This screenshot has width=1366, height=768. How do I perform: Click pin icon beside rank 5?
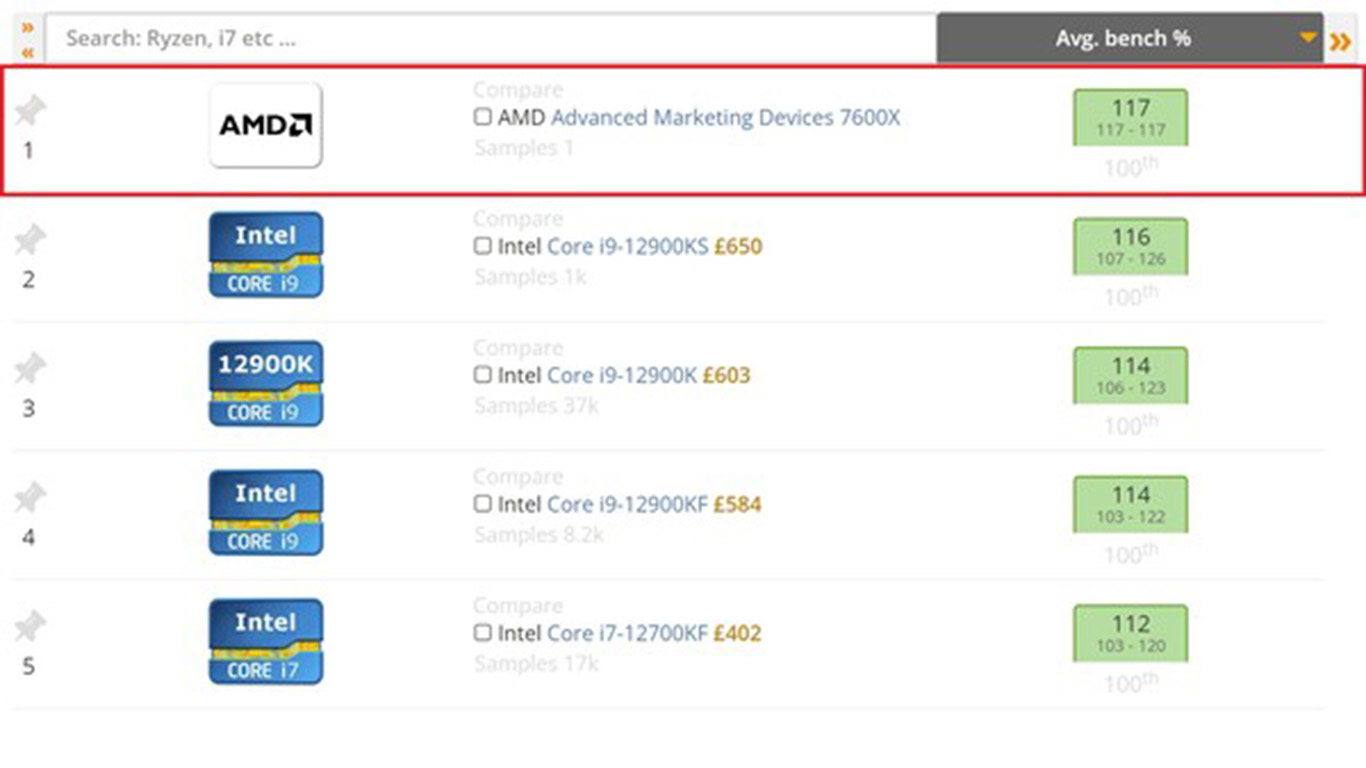(30, 626)
